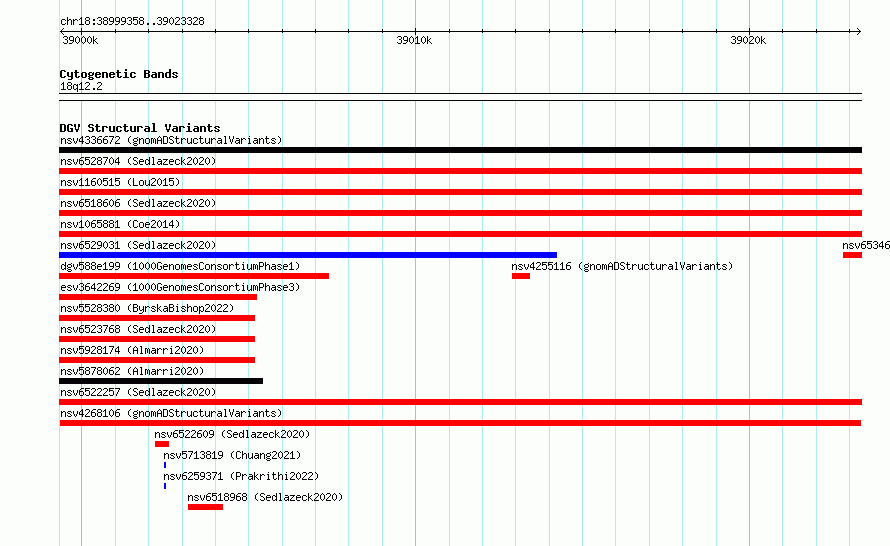Click the truncated nsv65346 label at right edge
Image resolution: width=890 pixels, height=546 pixels.
[x=866, y=245]
